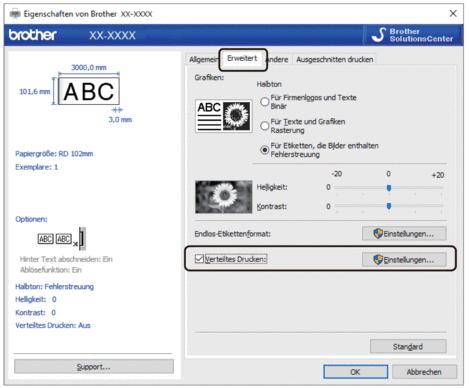
Task: Select Für Firmenlogos und Texte Binär
Action: [265, 102]
